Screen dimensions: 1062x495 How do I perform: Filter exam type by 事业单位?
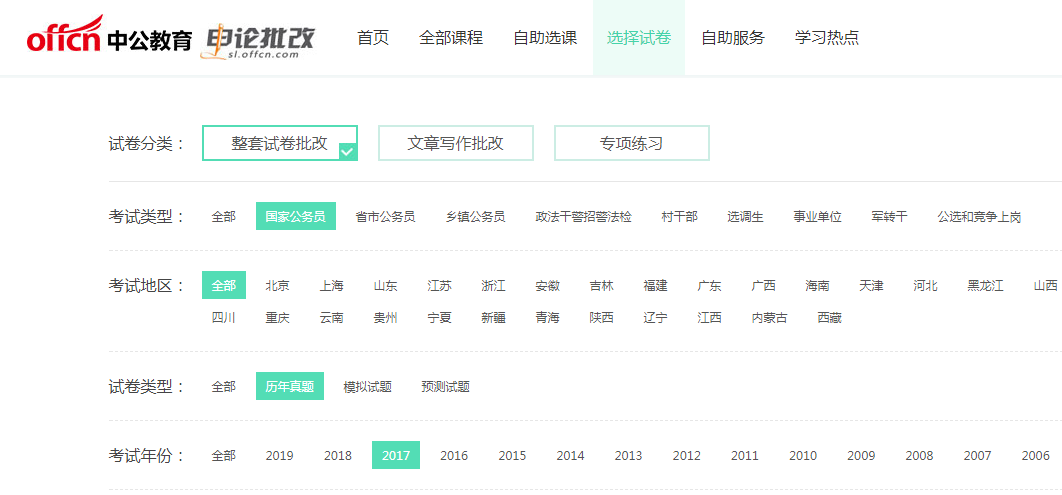click(818, 217)
